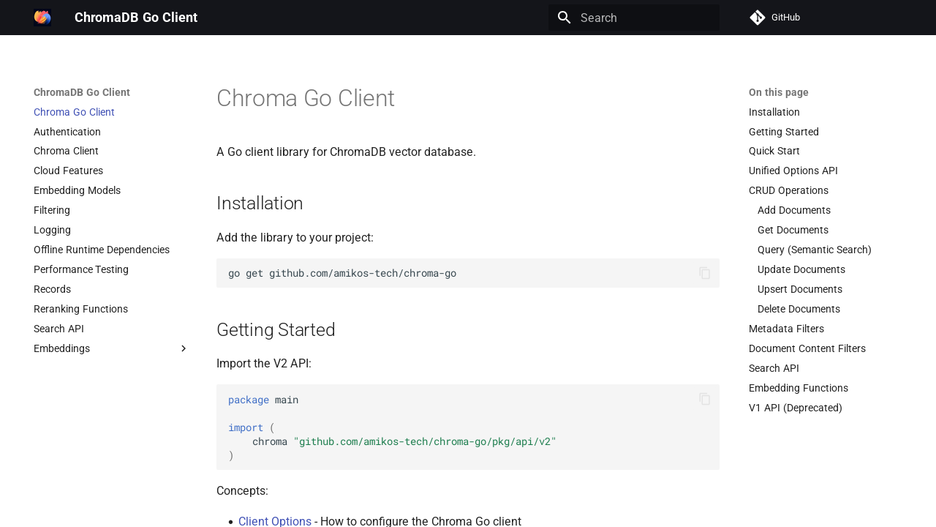The height and width of the screenshot is (527, 936).
Task: Jump to Search API in On this page
Action: tap(774, 368)
